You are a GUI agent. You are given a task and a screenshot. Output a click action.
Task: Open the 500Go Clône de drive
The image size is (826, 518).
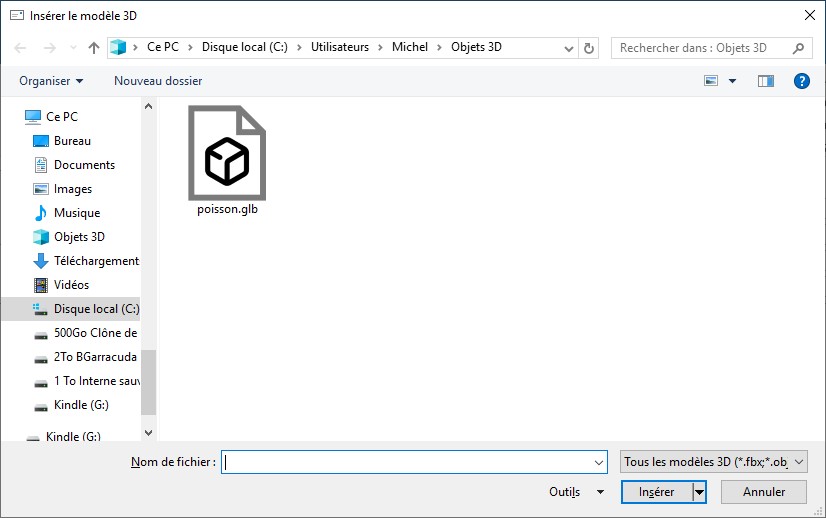(95, 333)
